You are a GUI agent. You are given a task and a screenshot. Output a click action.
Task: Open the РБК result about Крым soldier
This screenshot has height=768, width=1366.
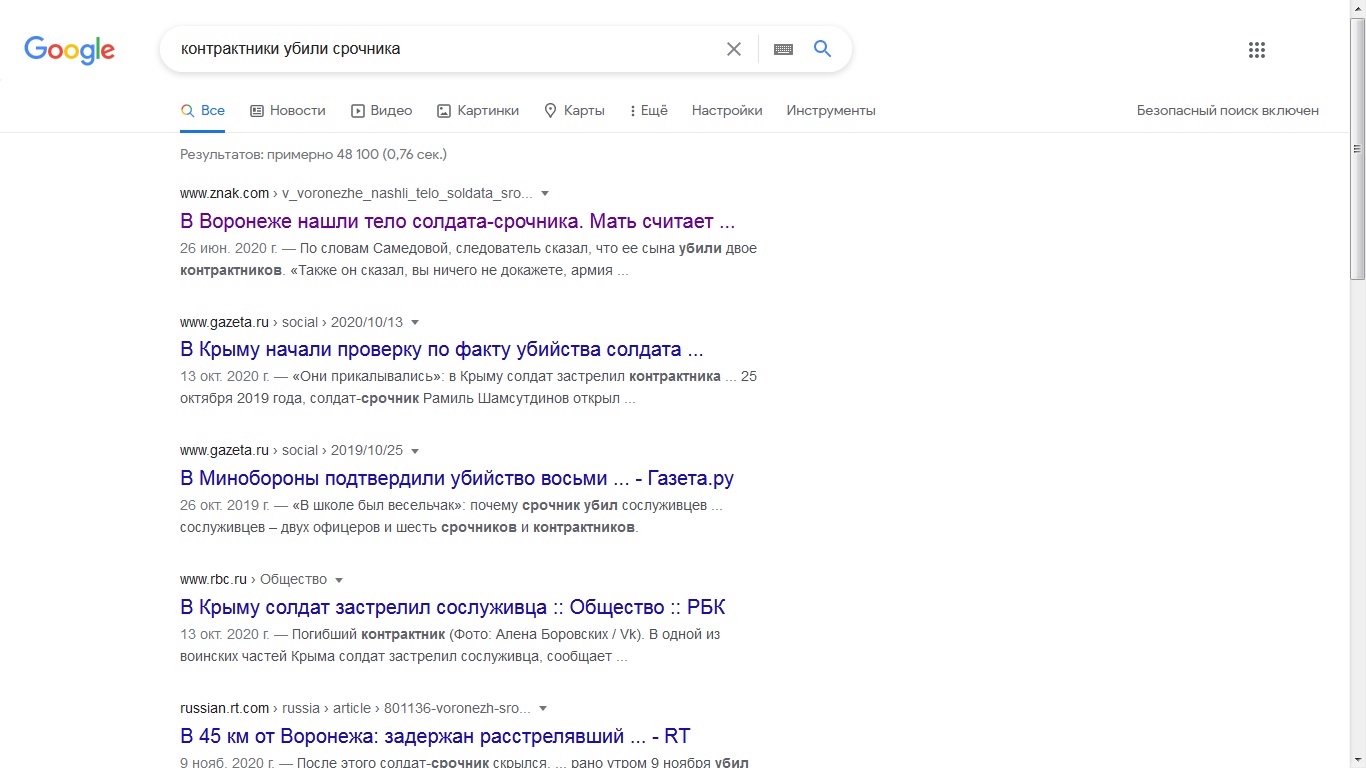[x=453, y=607]
